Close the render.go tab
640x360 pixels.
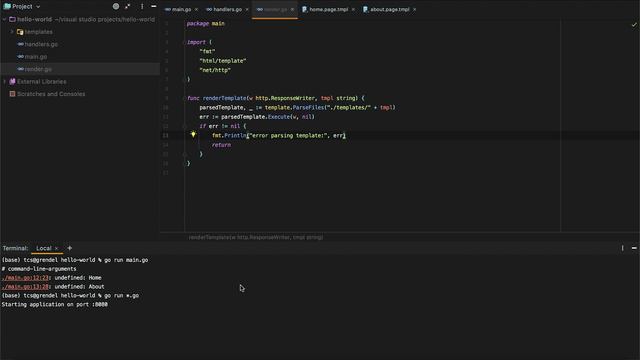coord(292,9)
